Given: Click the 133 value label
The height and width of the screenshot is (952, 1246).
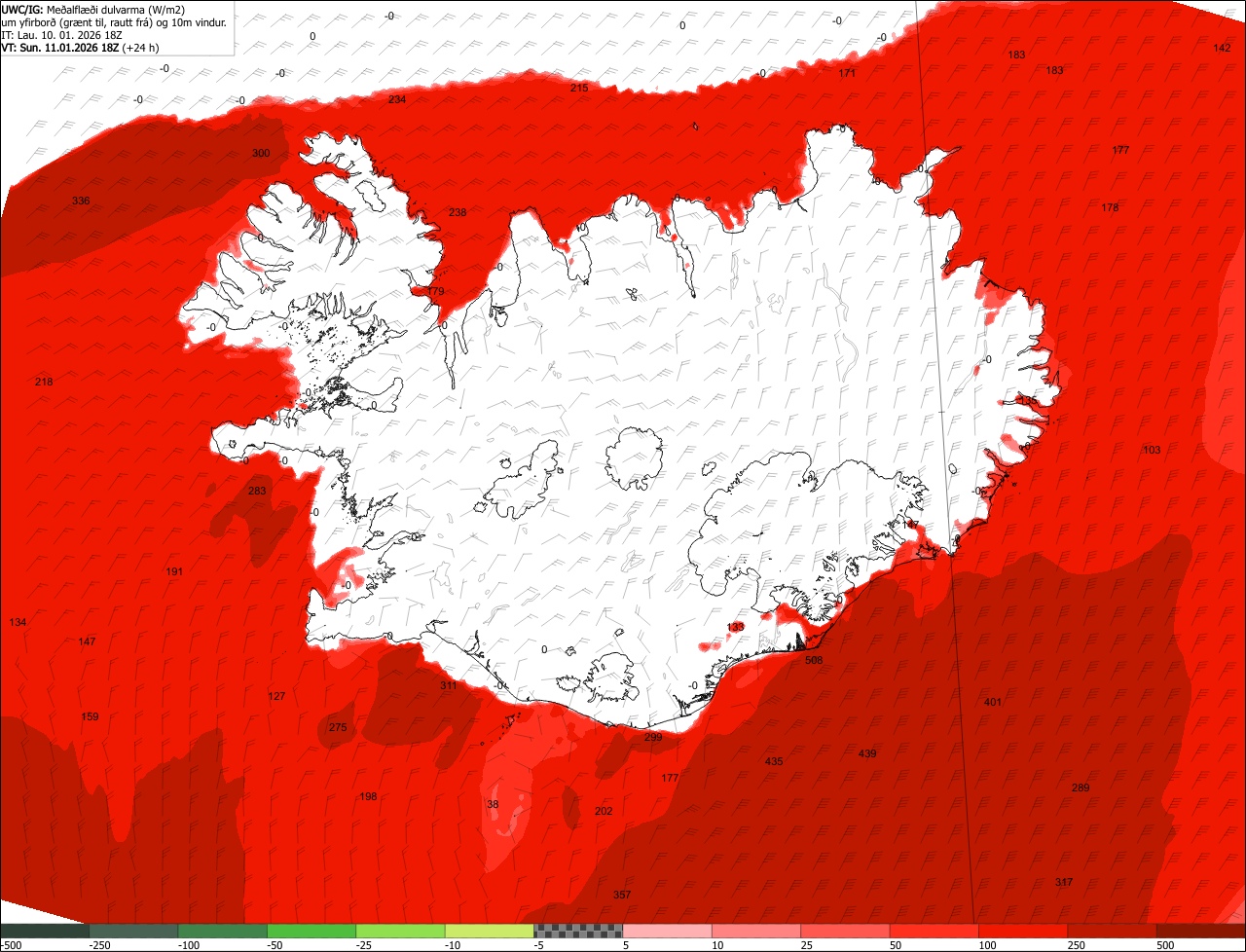Looking at the screenshot, I should click(736, 627).
